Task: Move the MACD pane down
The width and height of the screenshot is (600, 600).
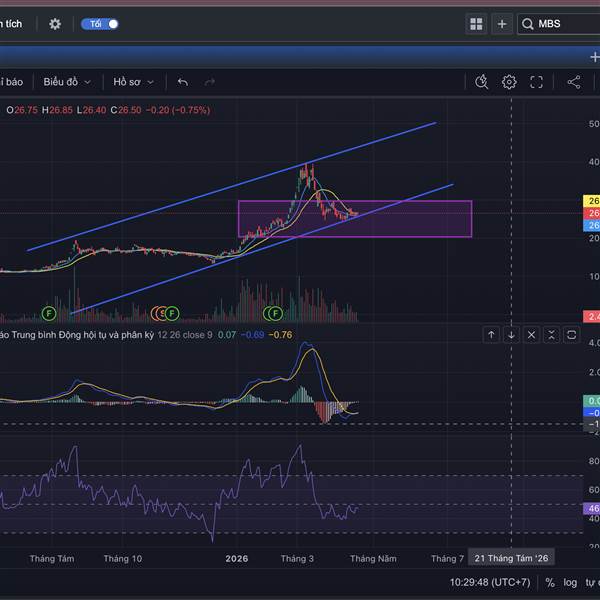Action: pos(511,335)
